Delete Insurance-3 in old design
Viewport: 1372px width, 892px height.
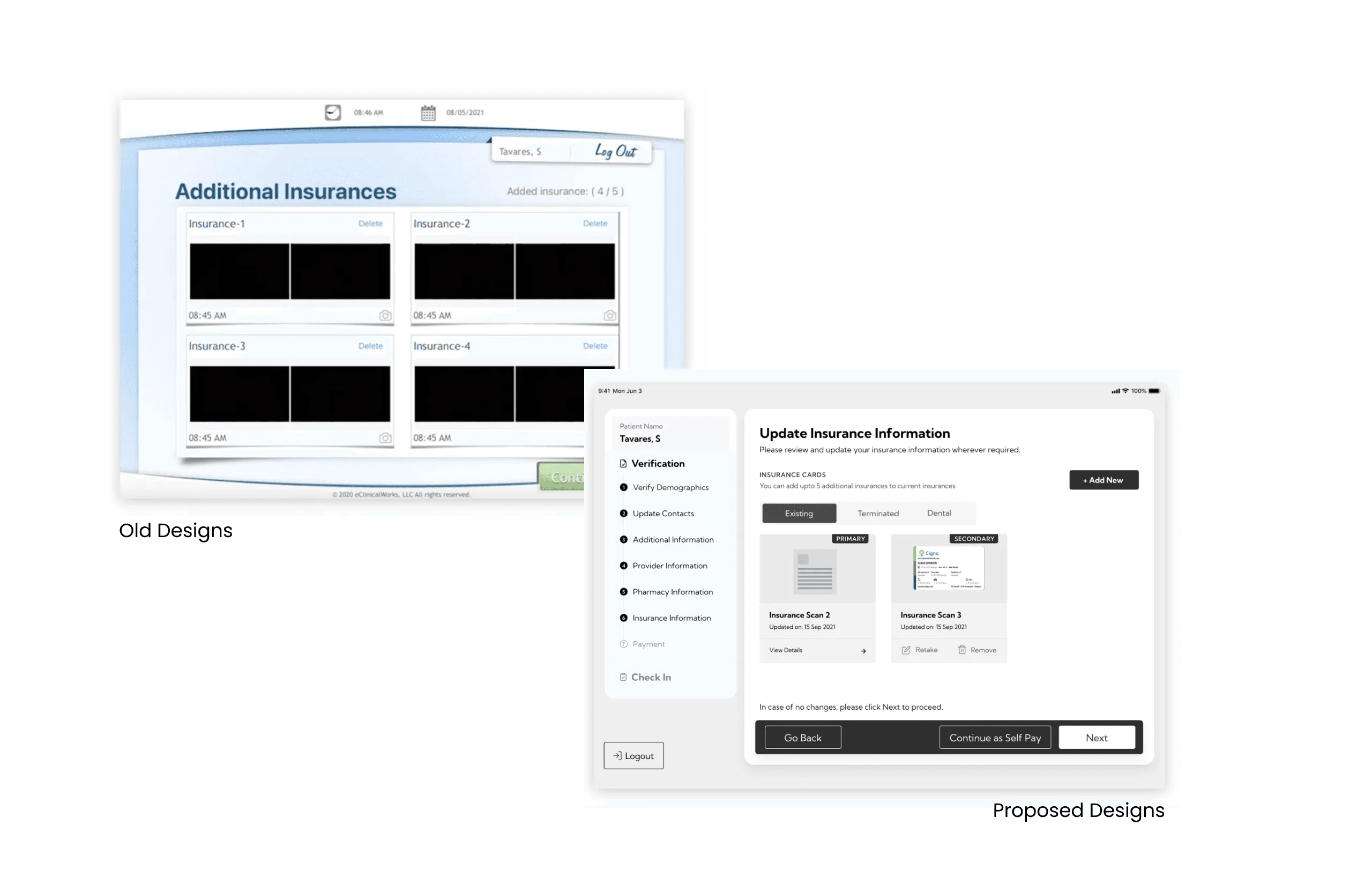coord(371,346)
